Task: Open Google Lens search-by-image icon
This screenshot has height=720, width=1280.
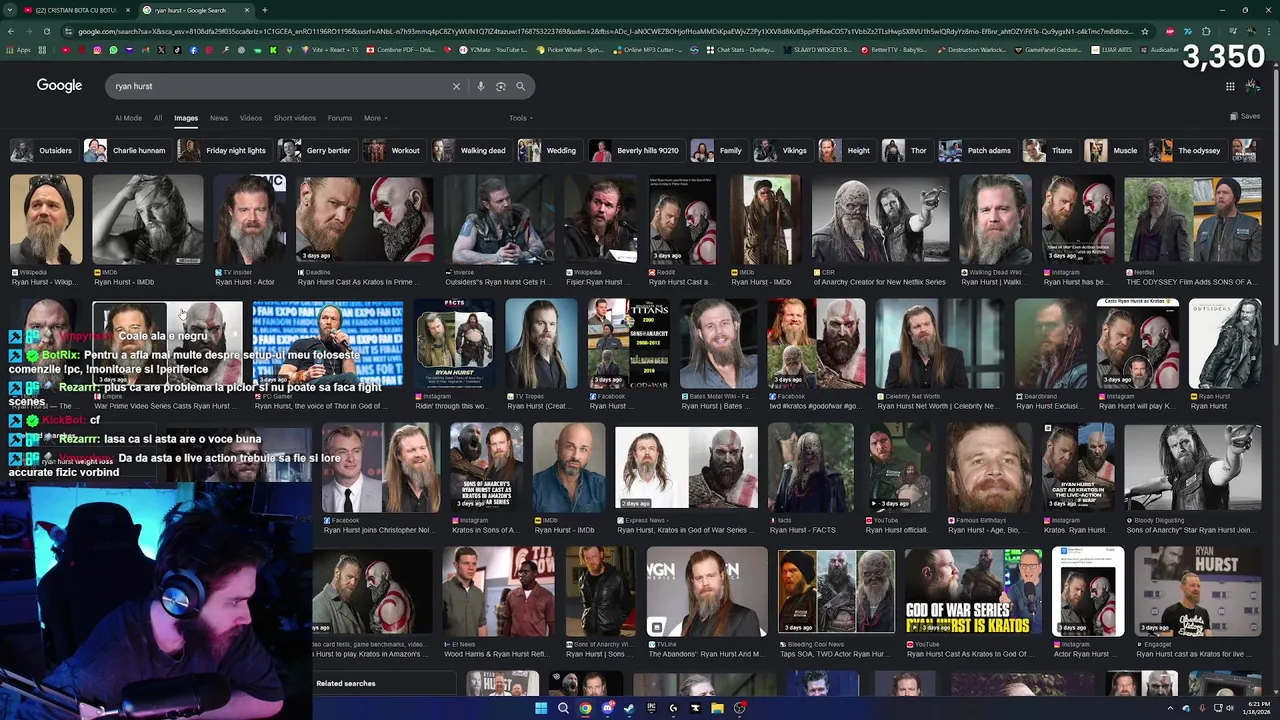Action: (501, 86)
